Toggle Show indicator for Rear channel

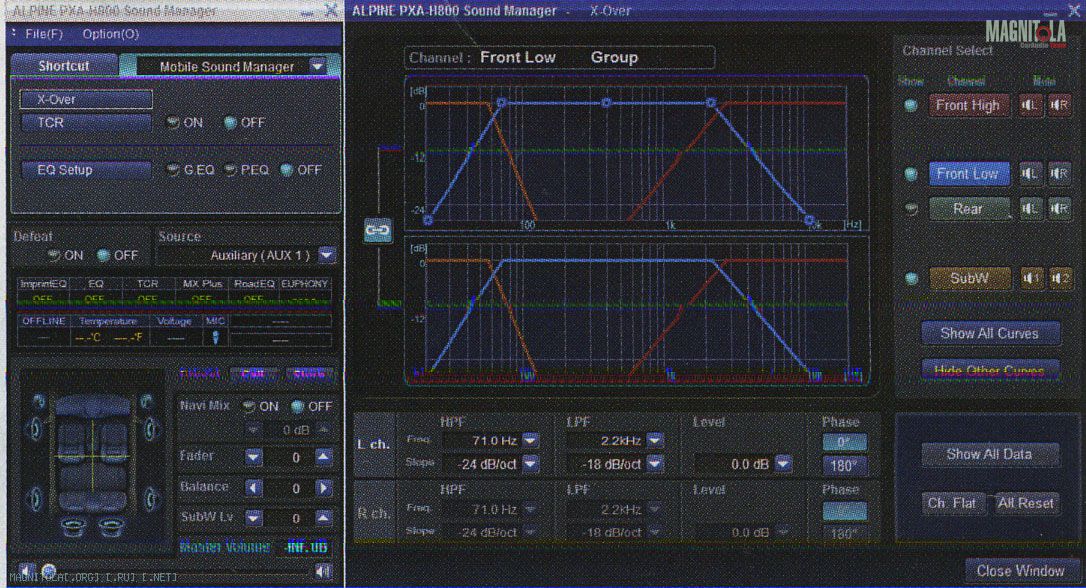tap(911, 208)
